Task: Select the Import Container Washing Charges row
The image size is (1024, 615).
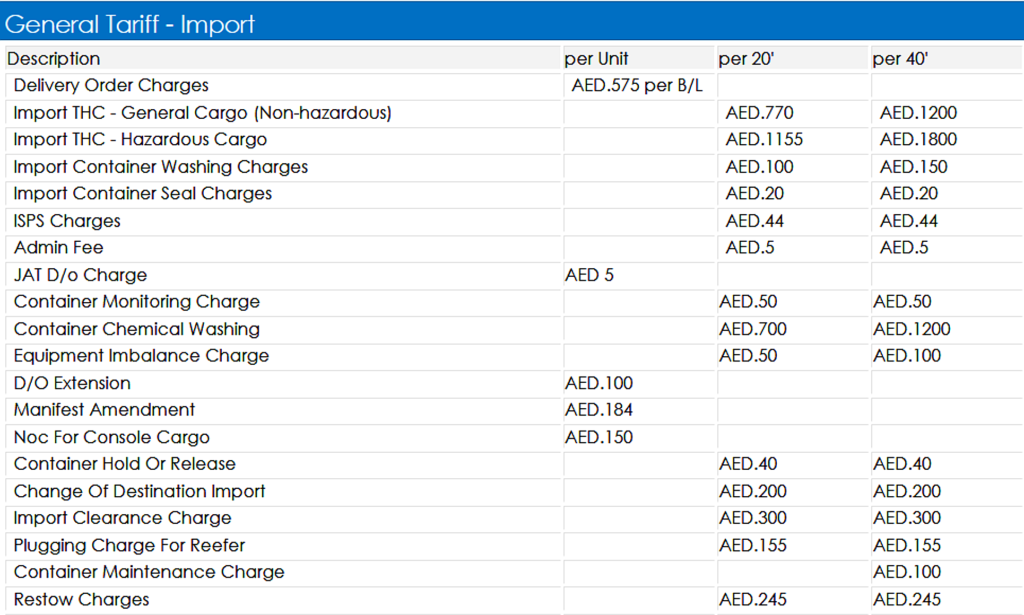Action: [161, 167]
